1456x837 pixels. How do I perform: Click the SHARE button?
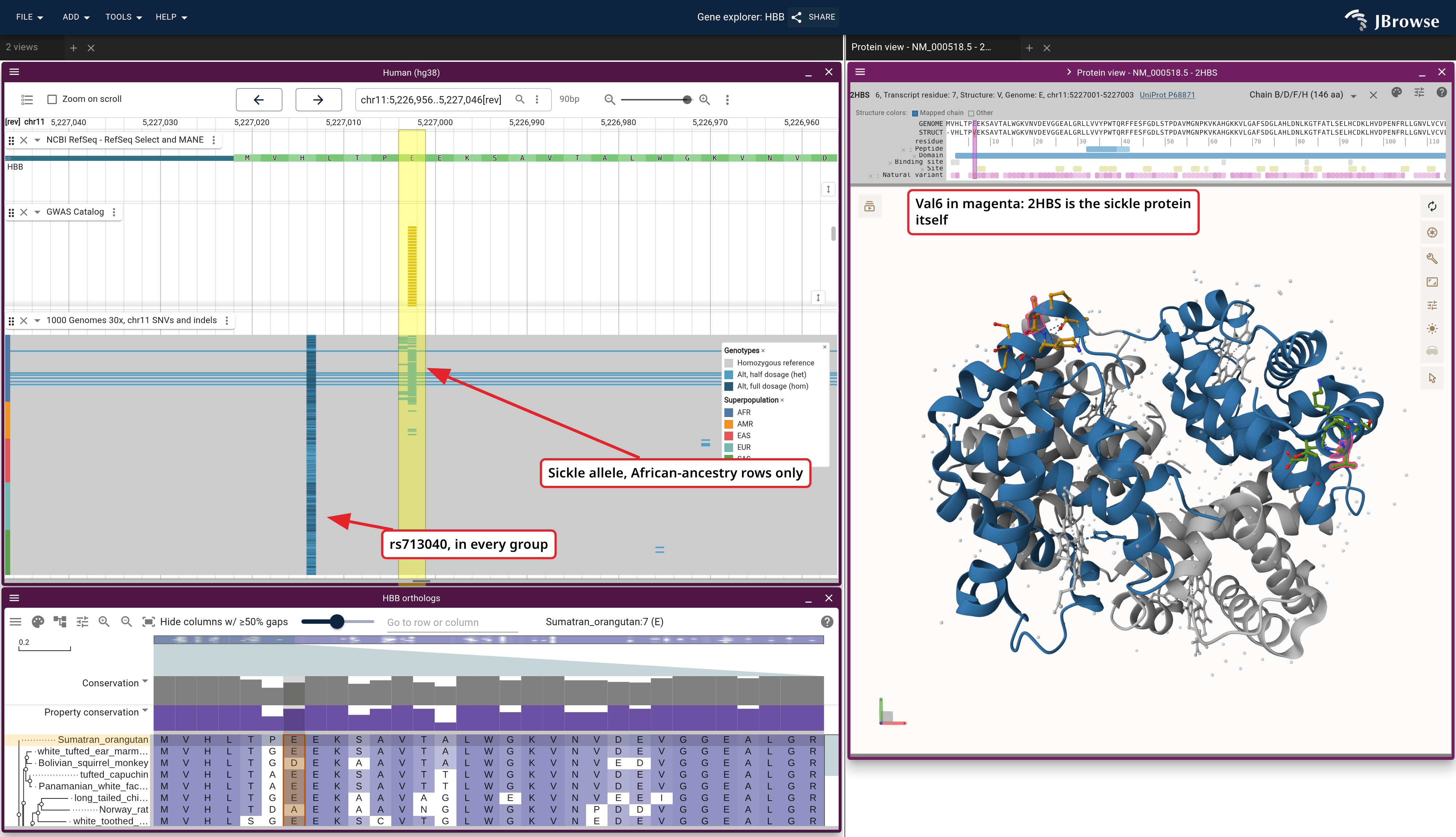[814, 17]
